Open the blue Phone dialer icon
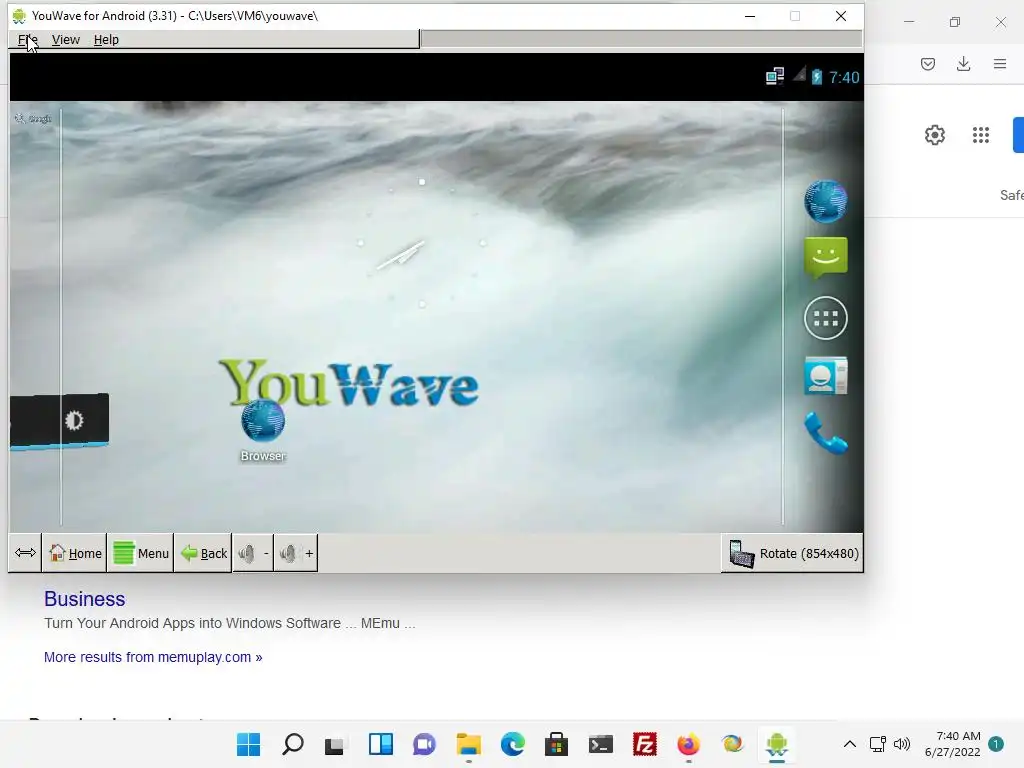Screen dimensions: 1024x768 tap(825, 432)
